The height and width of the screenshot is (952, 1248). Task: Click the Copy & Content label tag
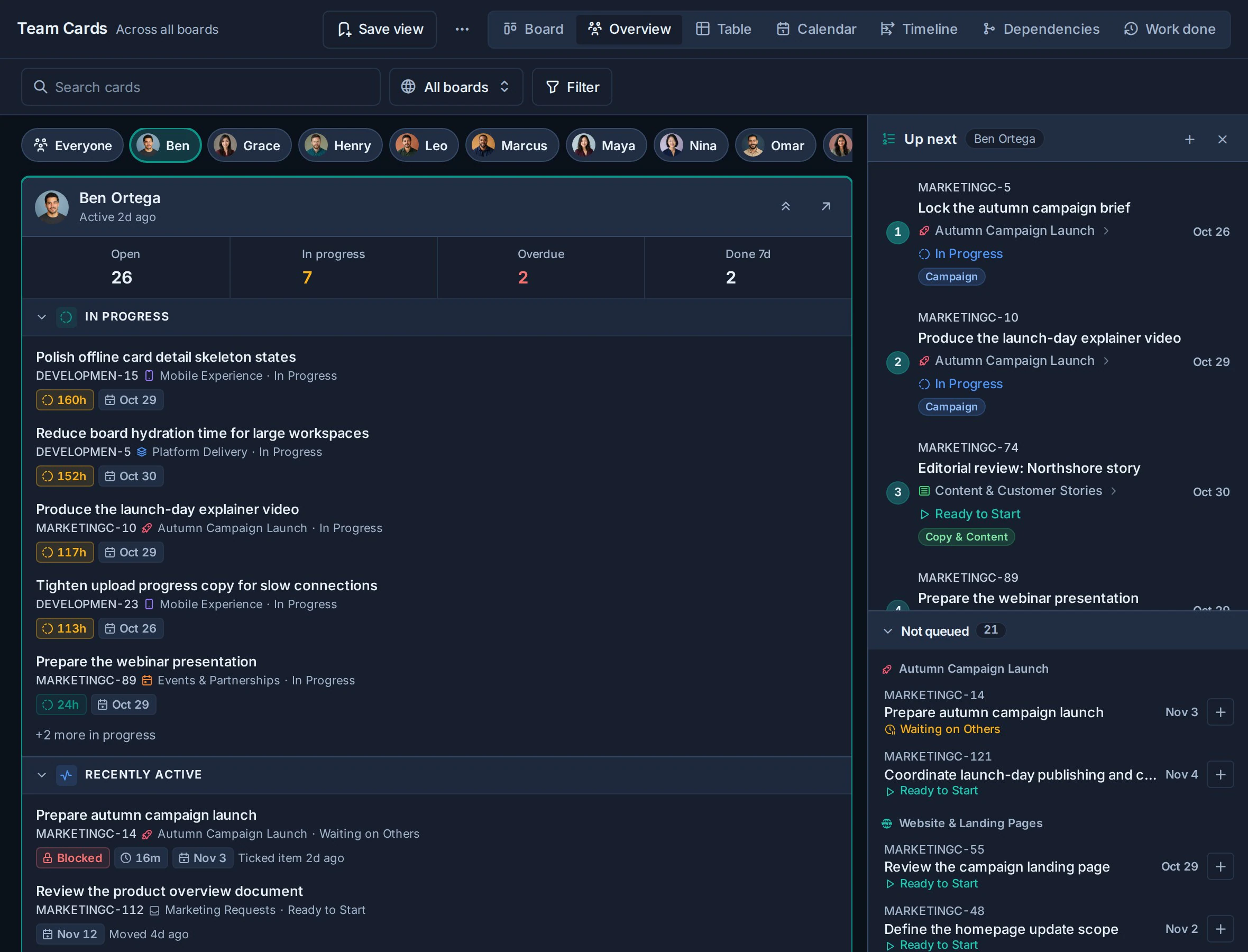click(x=966, y=537)
